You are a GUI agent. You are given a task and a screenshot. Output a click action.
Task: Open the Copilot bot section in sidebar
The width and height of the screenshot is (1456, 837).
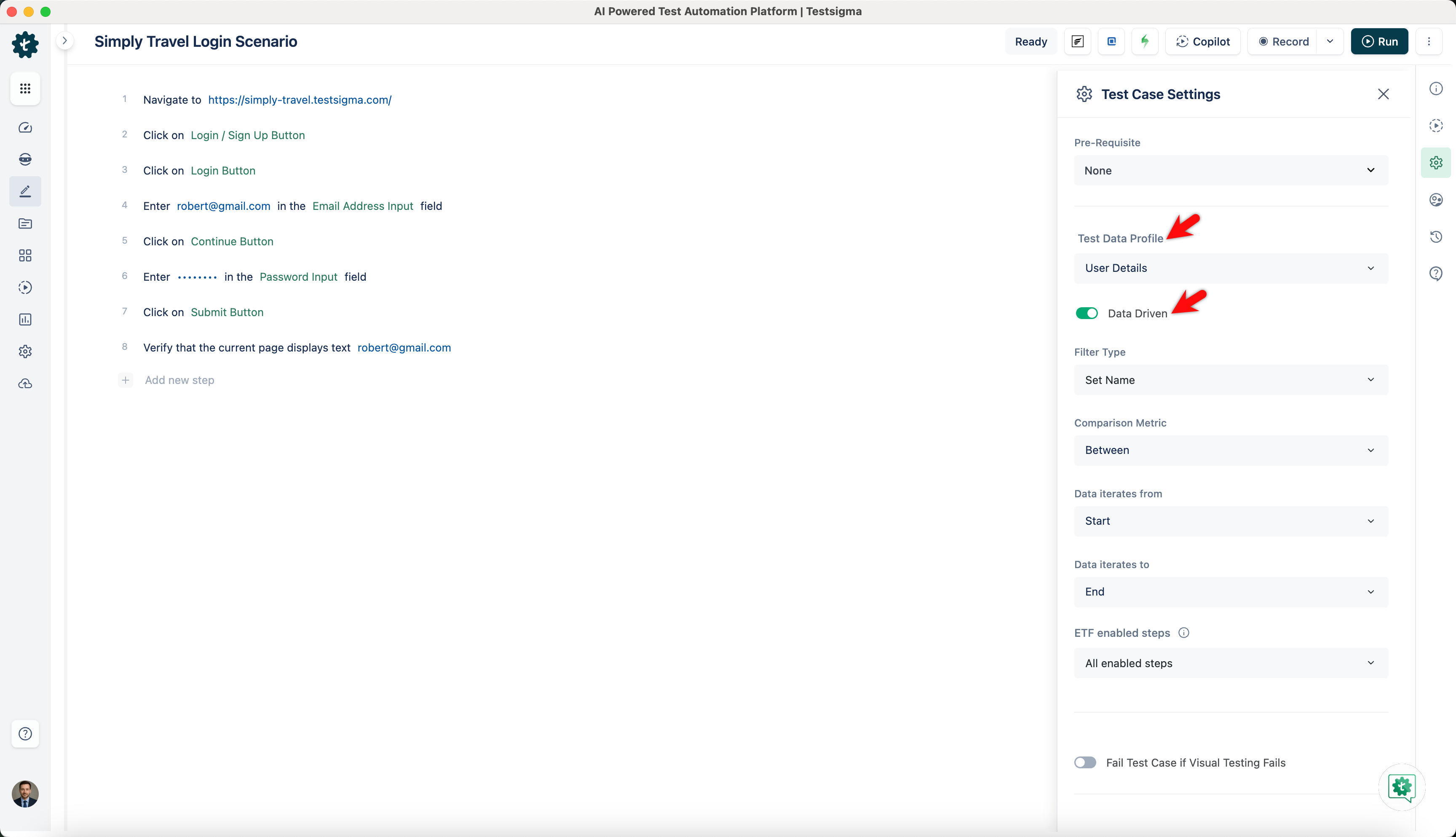pos(25,159)
